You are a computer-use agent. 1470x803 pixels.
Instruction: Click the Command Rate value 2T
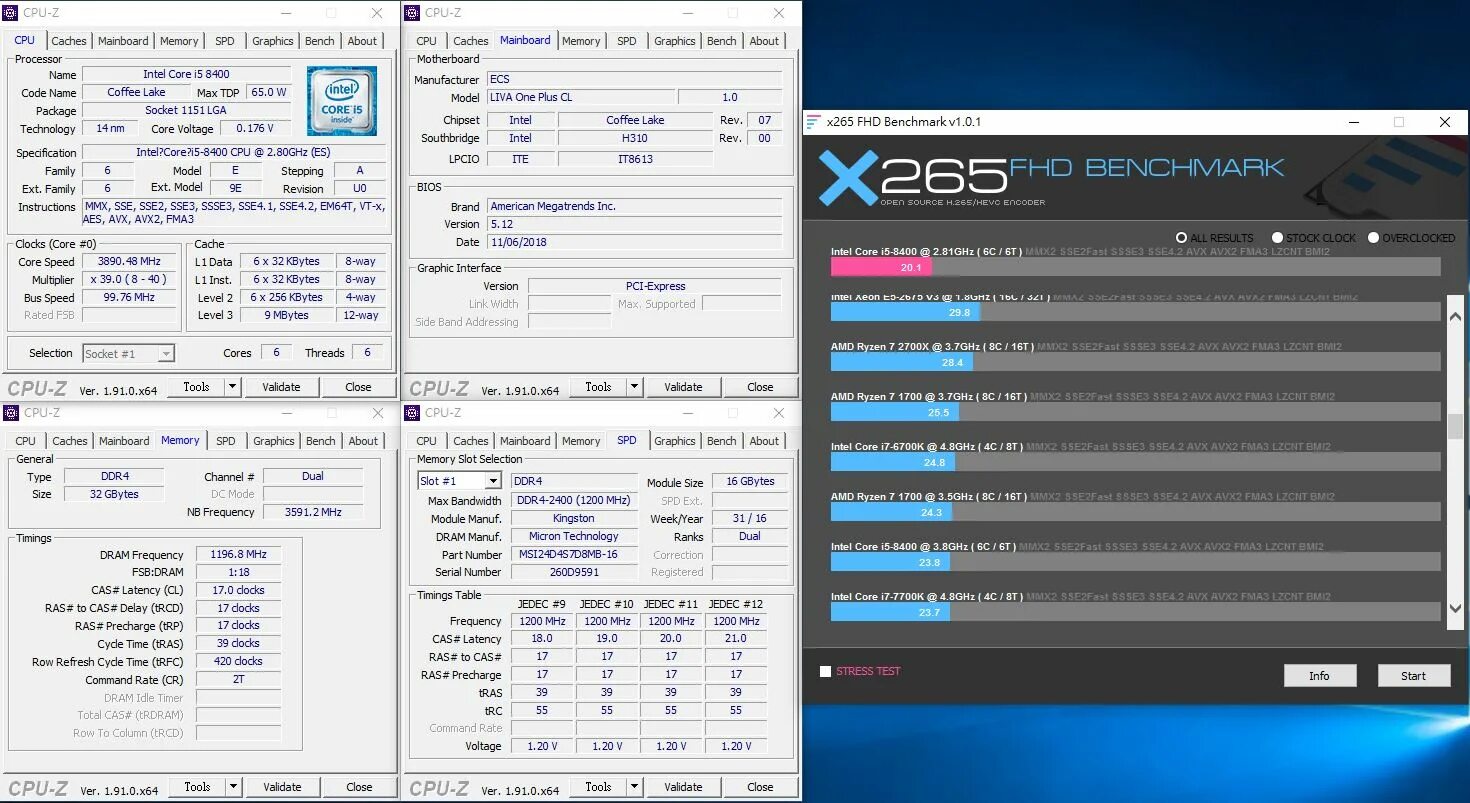click(238, 680)
